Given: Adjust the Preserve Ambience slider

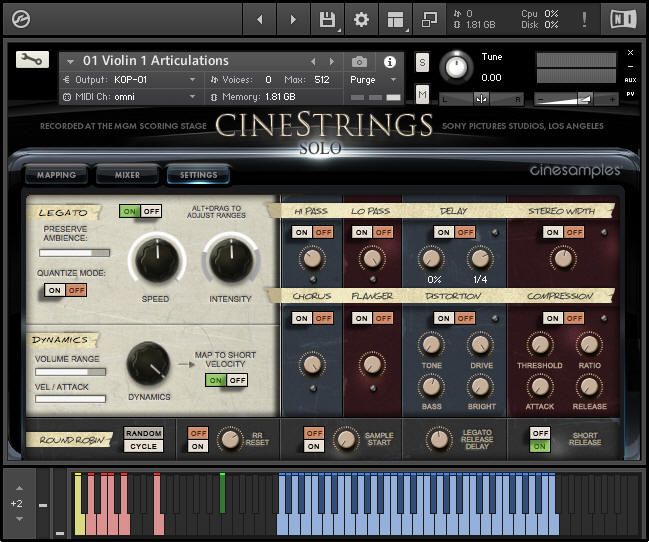Looking at the screenshot, I should (x=75, y=253).
